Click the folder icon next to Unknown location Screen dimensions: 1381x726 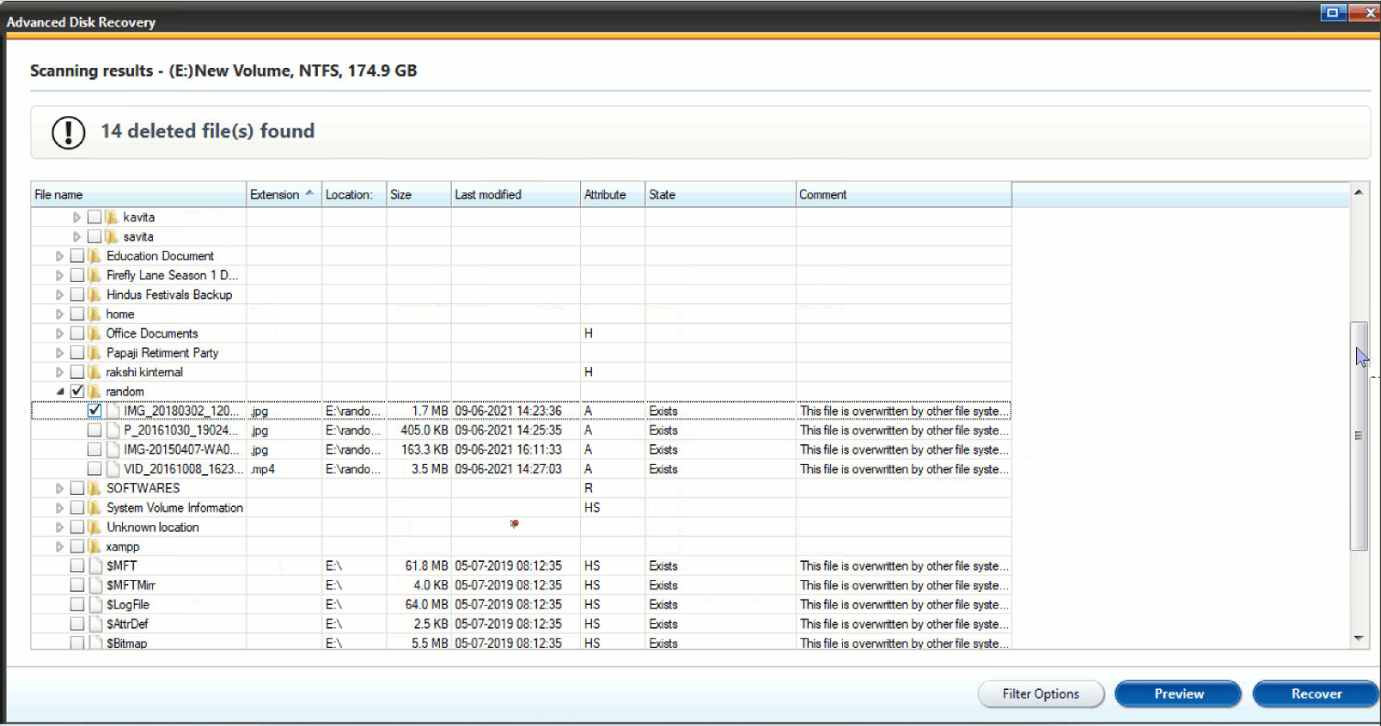point(95,526)
